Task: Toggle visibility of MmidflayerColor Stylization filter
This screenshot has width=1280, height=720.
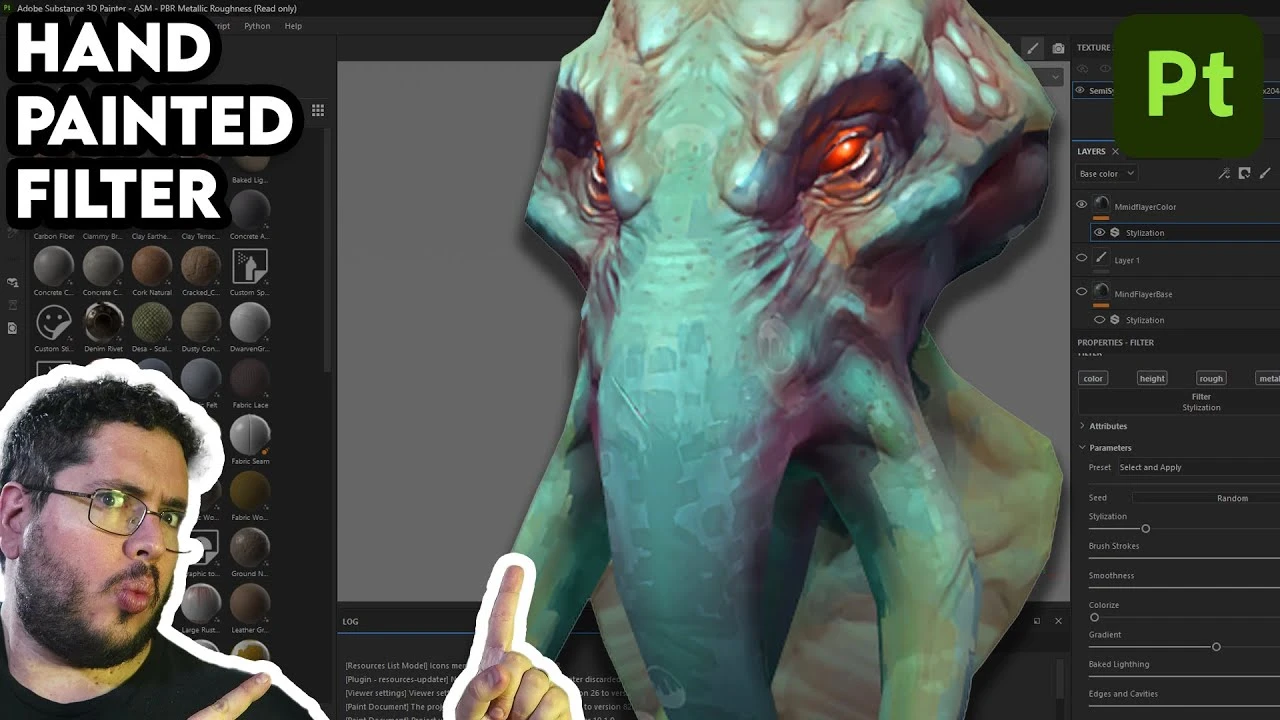Action: click(1100, 233)
